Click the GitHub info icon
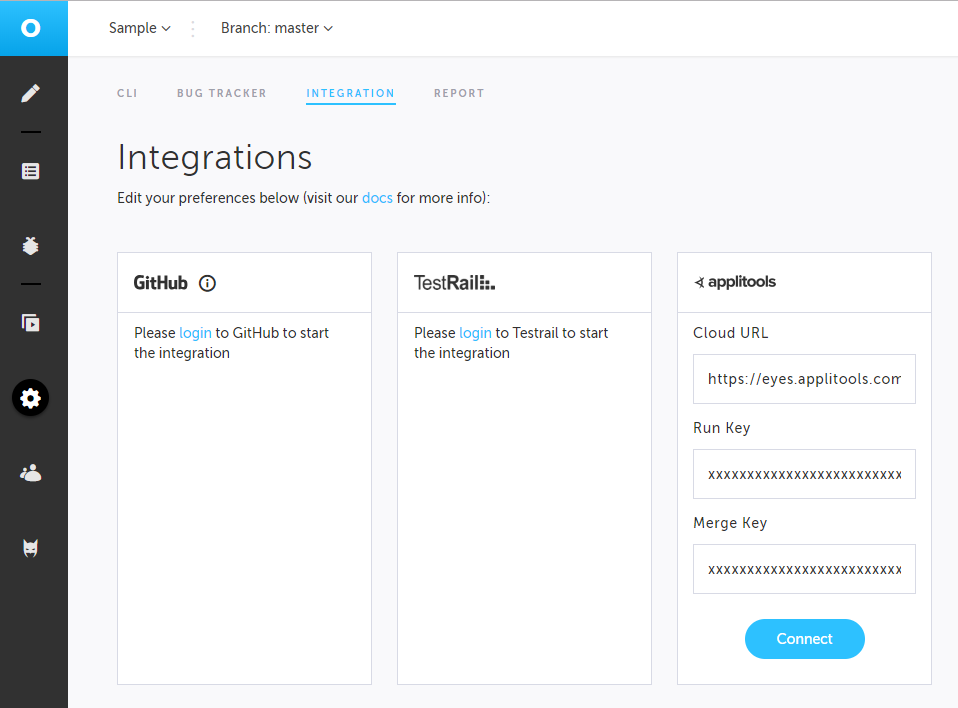Viewport: 958px width, 708px height. (x=207, y=283)
